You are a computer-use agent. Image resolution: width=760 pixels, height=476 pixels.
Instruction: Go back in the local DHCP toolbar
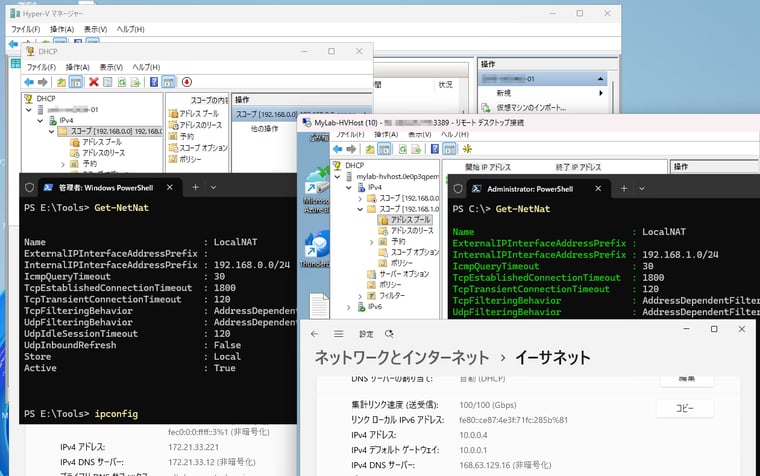(x=29, y=82)
